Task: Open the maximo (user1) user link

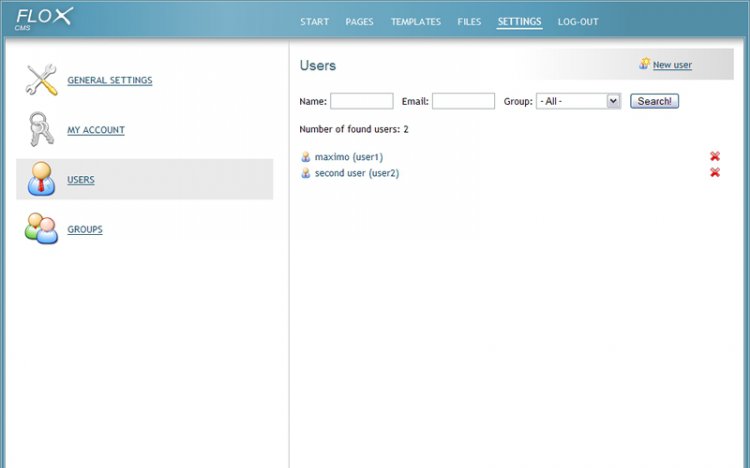Action: (348, 157)
